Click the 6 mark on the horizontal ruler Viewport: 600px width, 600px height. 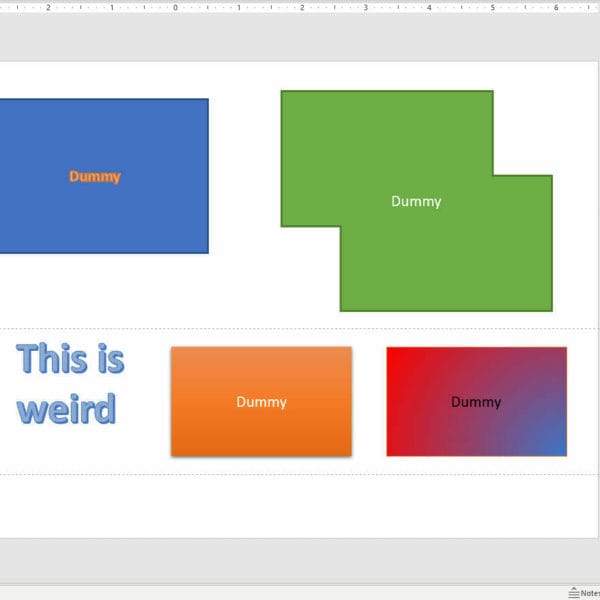[x=555, y=7]
